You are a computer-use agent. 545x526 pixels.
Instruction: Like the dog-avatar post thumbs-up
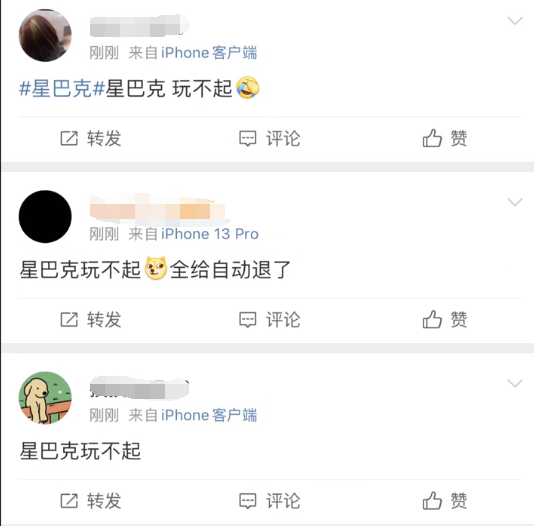[432, 501]
